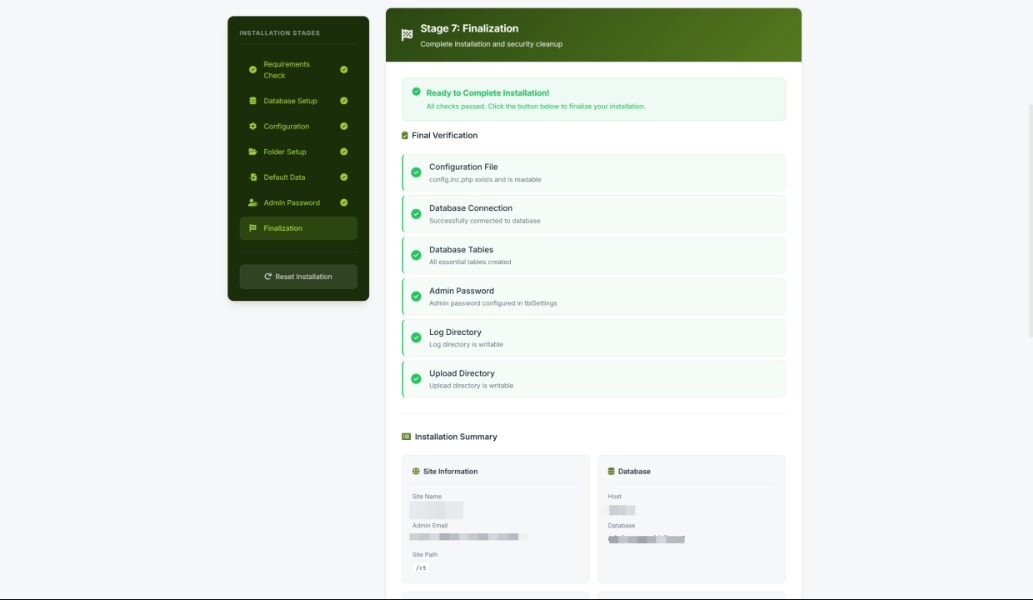Image resolution: width=1033 pixels, height=600 pixels.
Task: Click the Site Information globe icon
Action: [x=416, y=471]
